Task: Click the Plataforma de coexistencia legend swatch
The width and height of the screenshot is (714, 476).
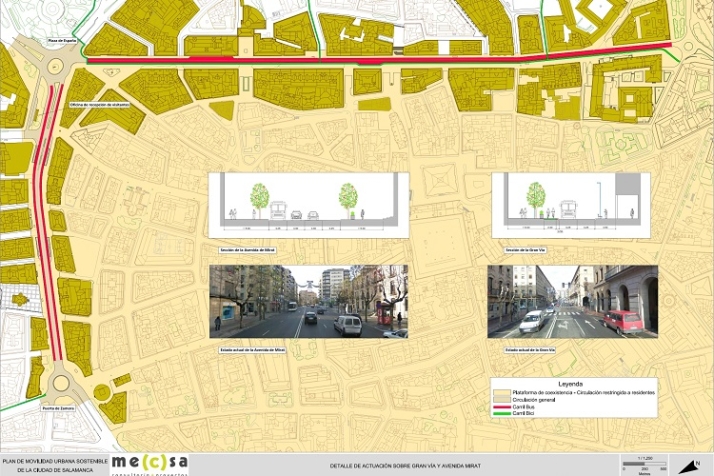Action: [504, 393]
